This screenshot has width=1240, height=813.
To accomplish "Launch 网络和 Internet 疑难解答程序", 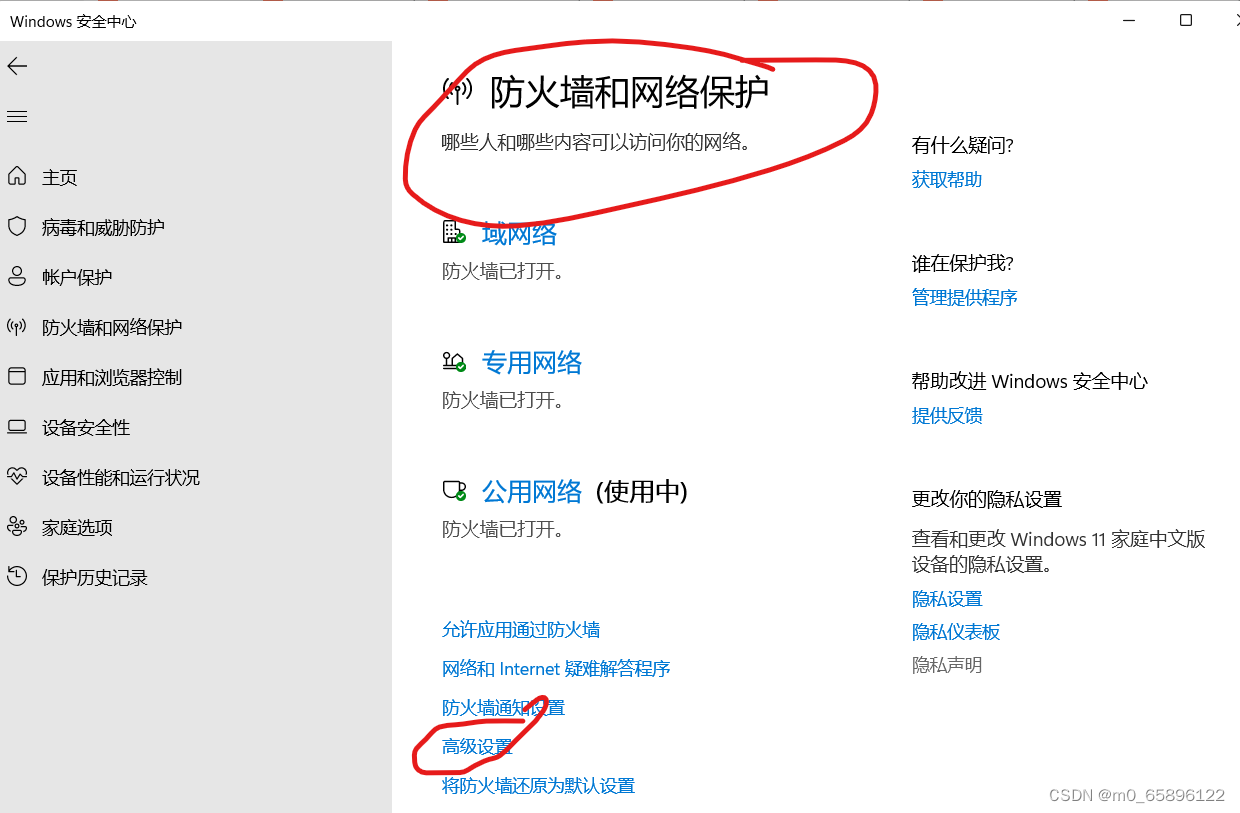I will click(556, 668).
